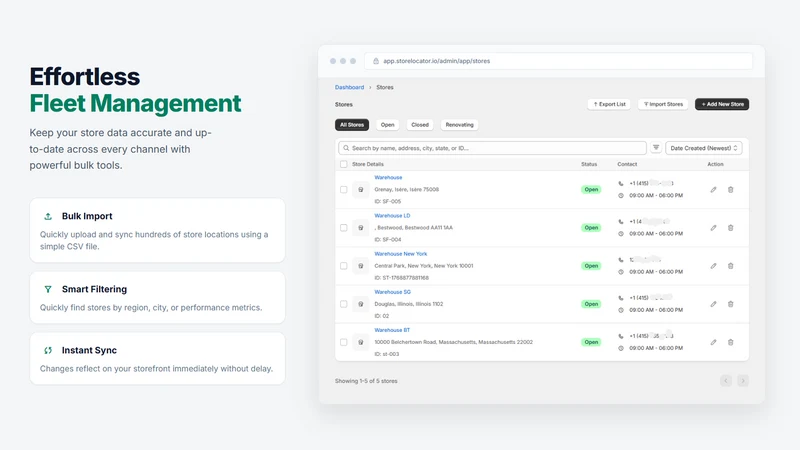Click the Import Stores button
Image resolution: width=800 pixels, height=450 pixels.
pos(663,104)
